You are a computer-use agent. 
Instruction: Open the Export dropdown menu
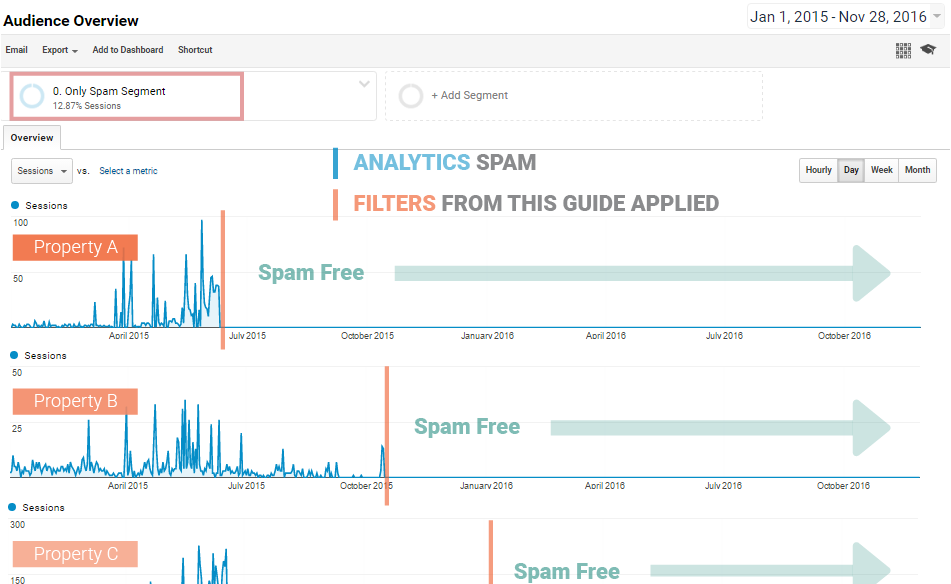click(59, 50)
